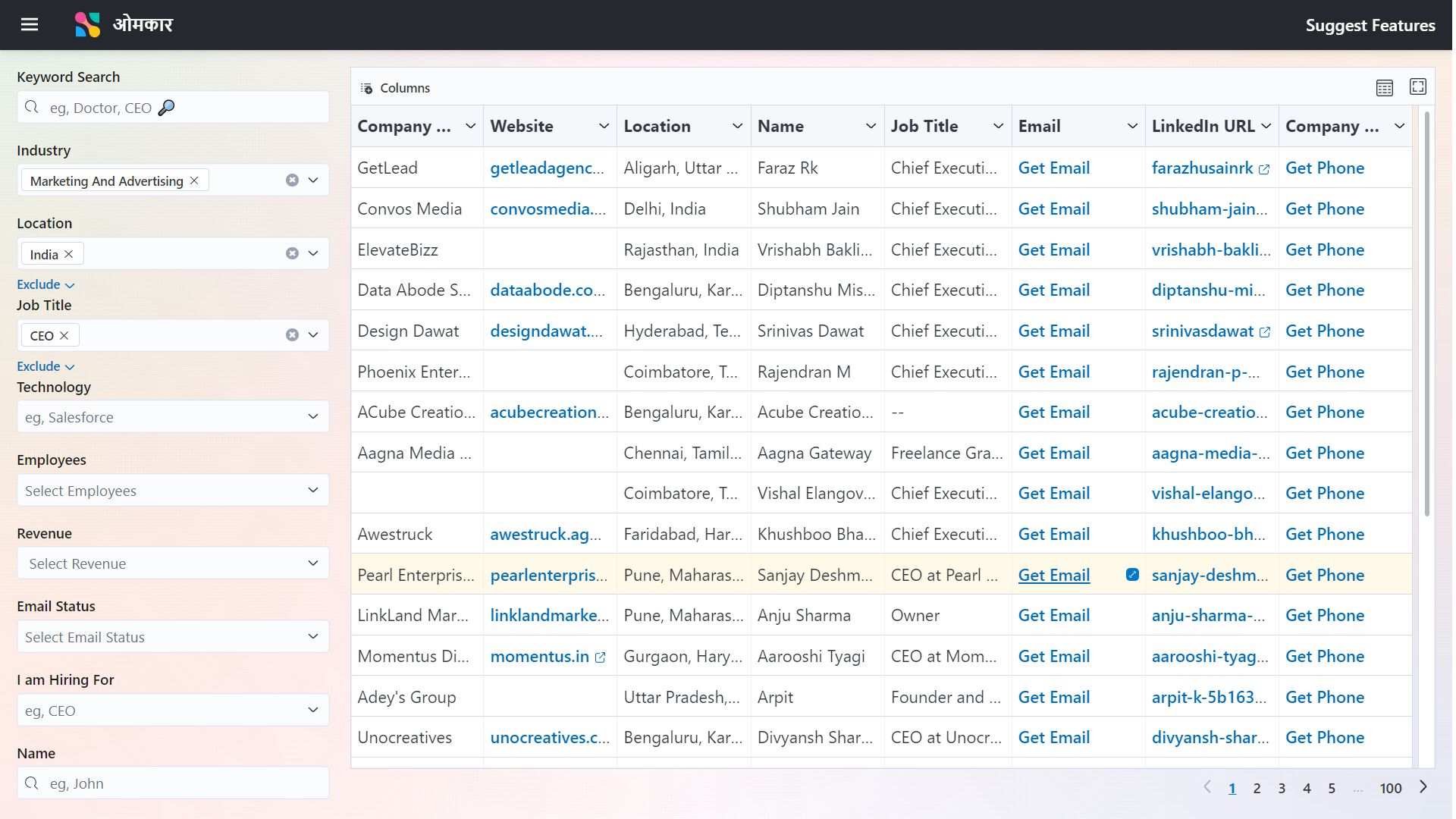This screenshot has width=1456, height=819.
Task: Click 'Owner' job title cell
Action: coord(947,616)
